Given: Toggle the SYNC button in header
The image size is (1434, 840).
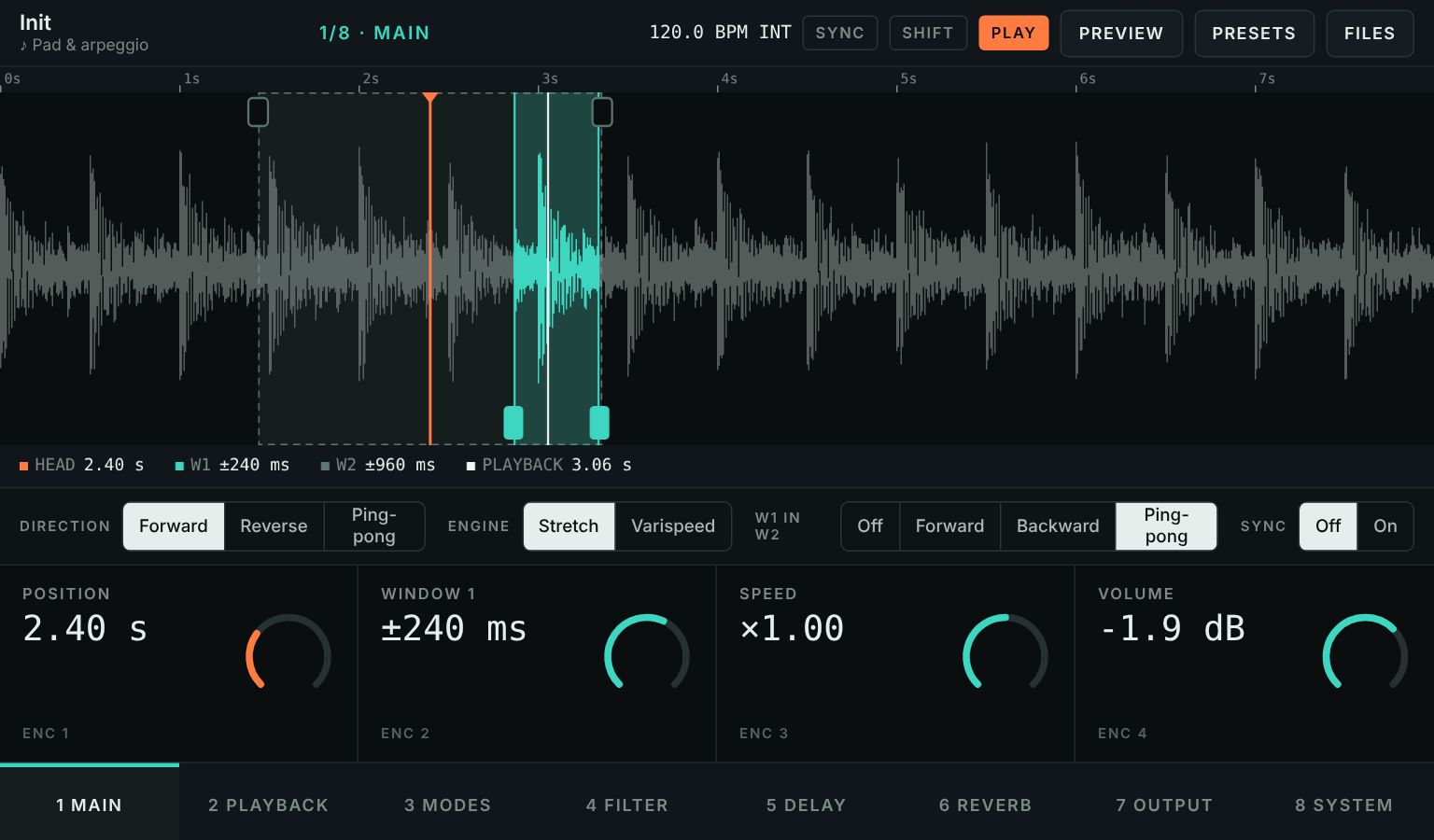Looking at the screenshot, I should click(839, 33).
